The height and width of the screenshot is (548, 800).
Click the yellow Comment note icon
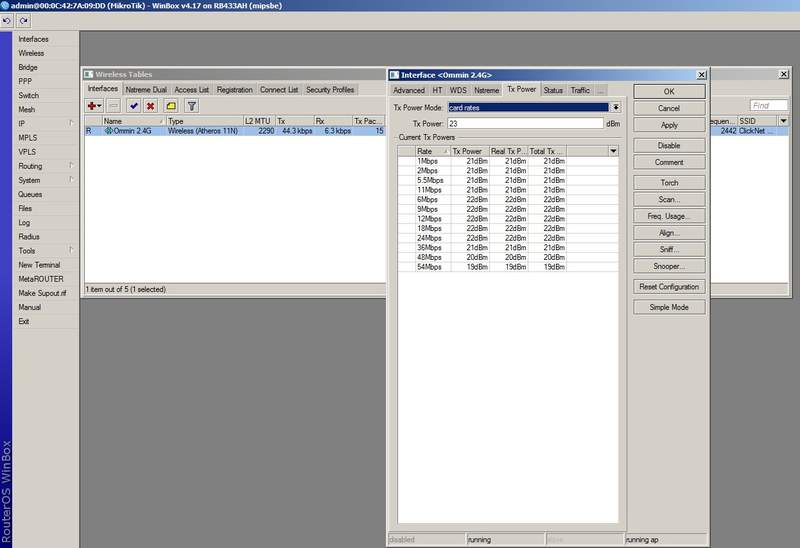tap(171, 105)
